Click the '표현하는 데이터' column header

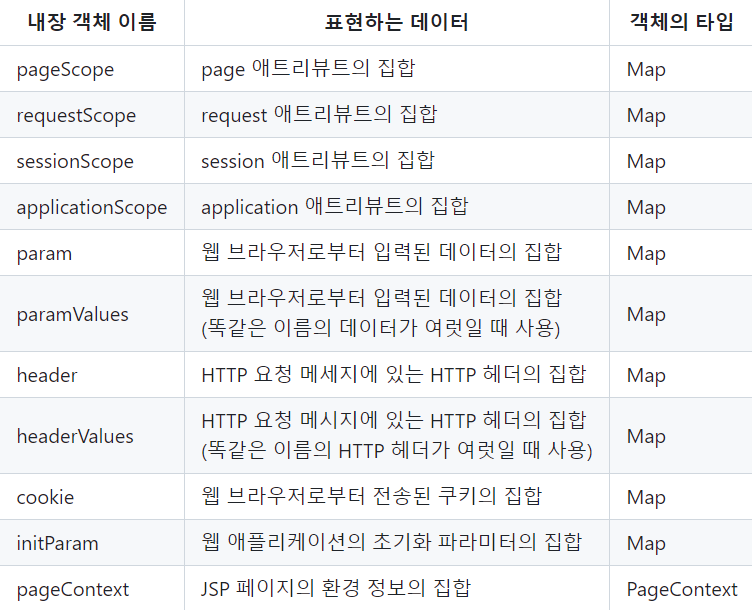[x=396, y=22]
